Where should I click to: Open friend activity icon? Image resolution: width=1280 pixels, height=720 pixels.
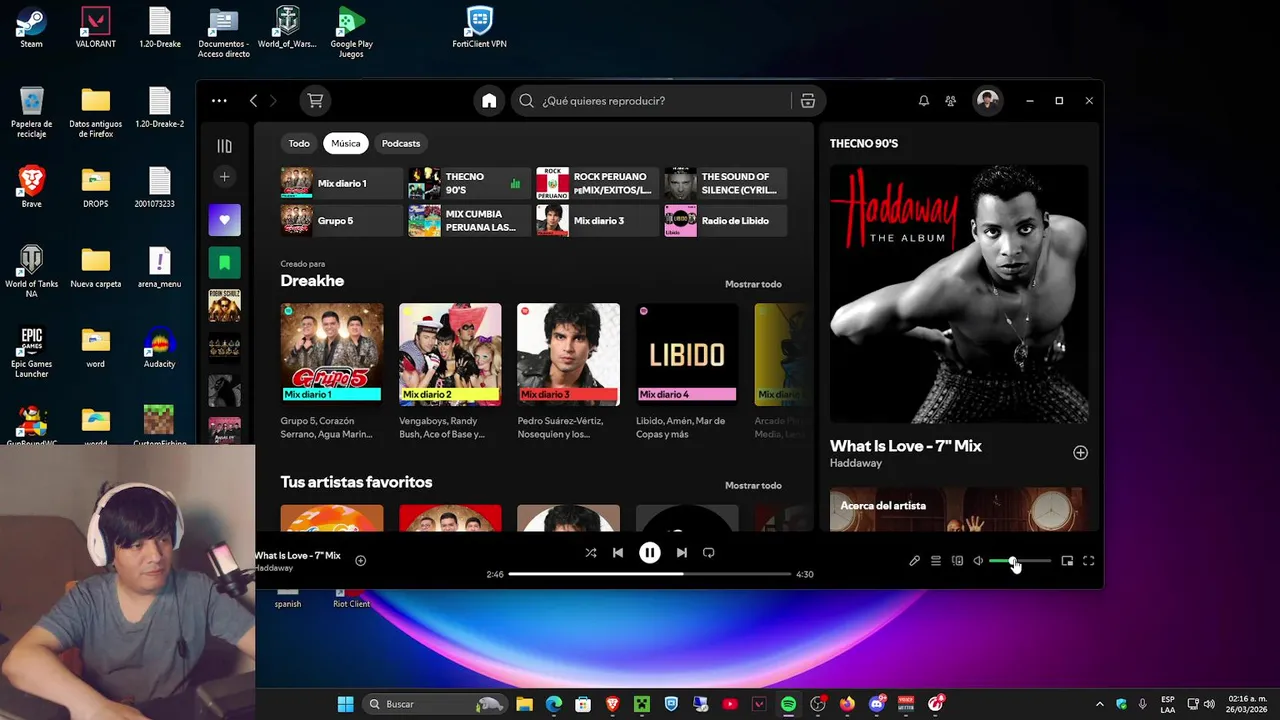(x=951, y=101)
